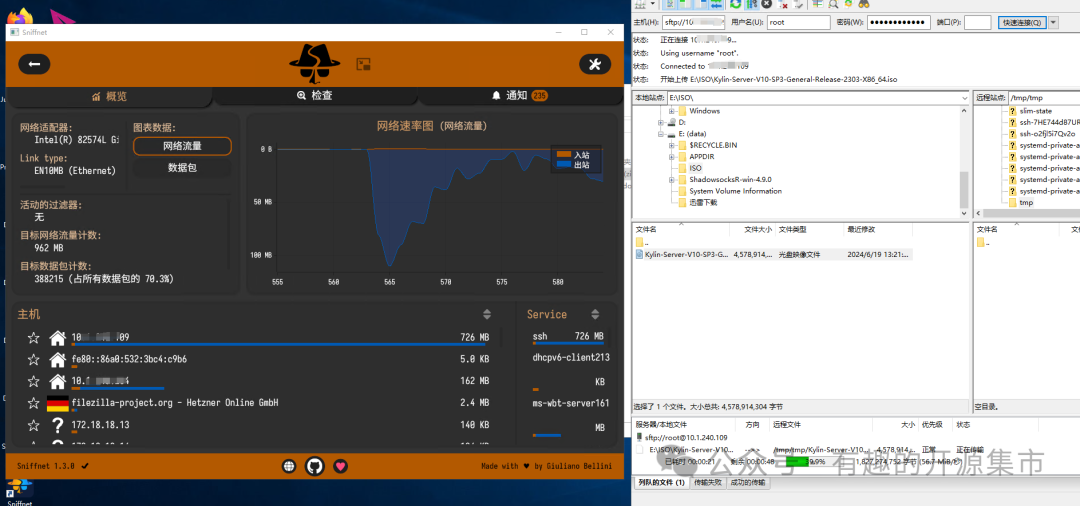Click the German flag icon for filezilla-project.org
Viewport: 1080px width, 506px height.
point(58,403)
